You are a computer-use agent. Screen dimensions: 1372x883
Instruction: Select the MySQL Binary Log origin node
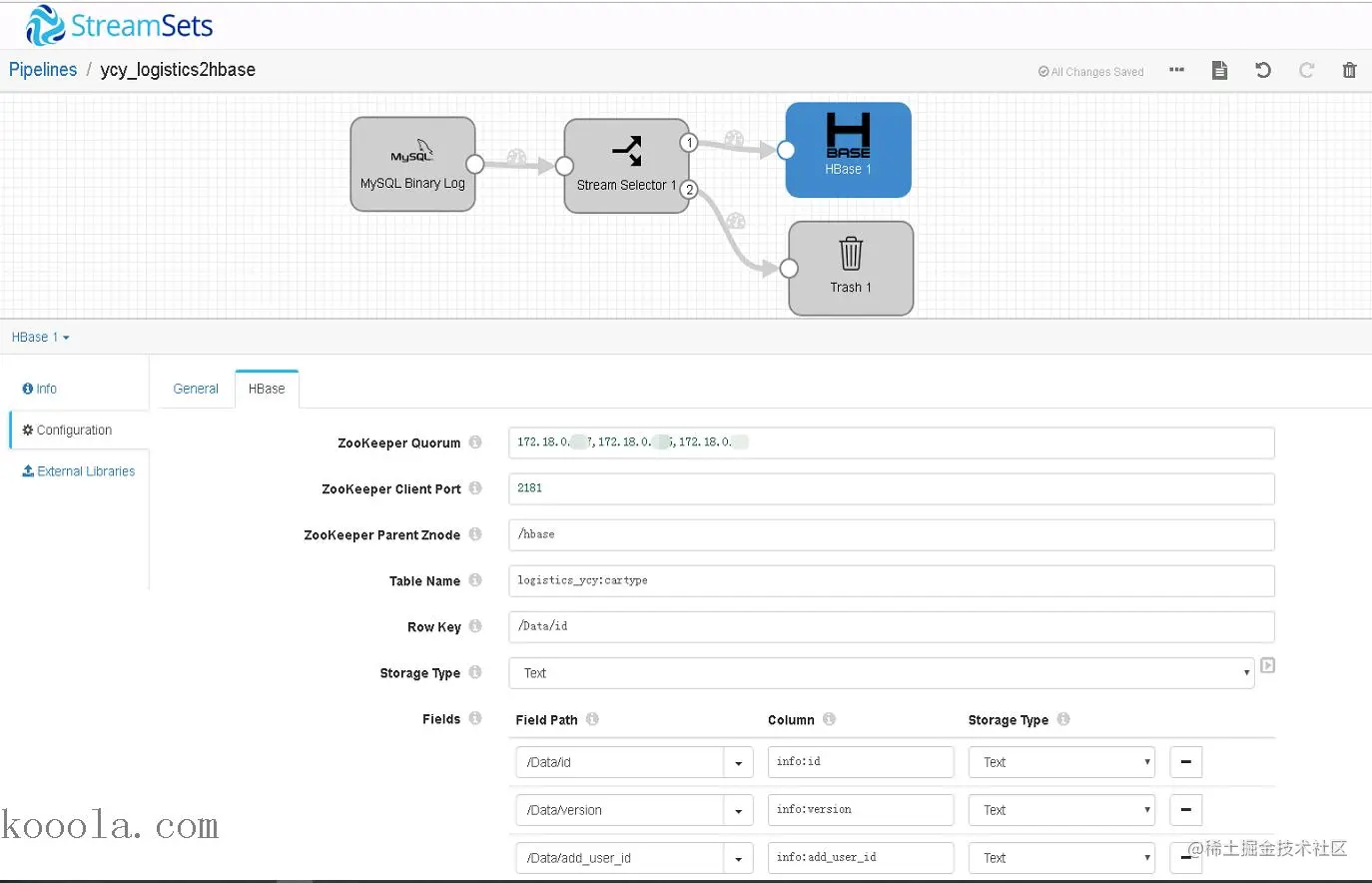(412, 164)
